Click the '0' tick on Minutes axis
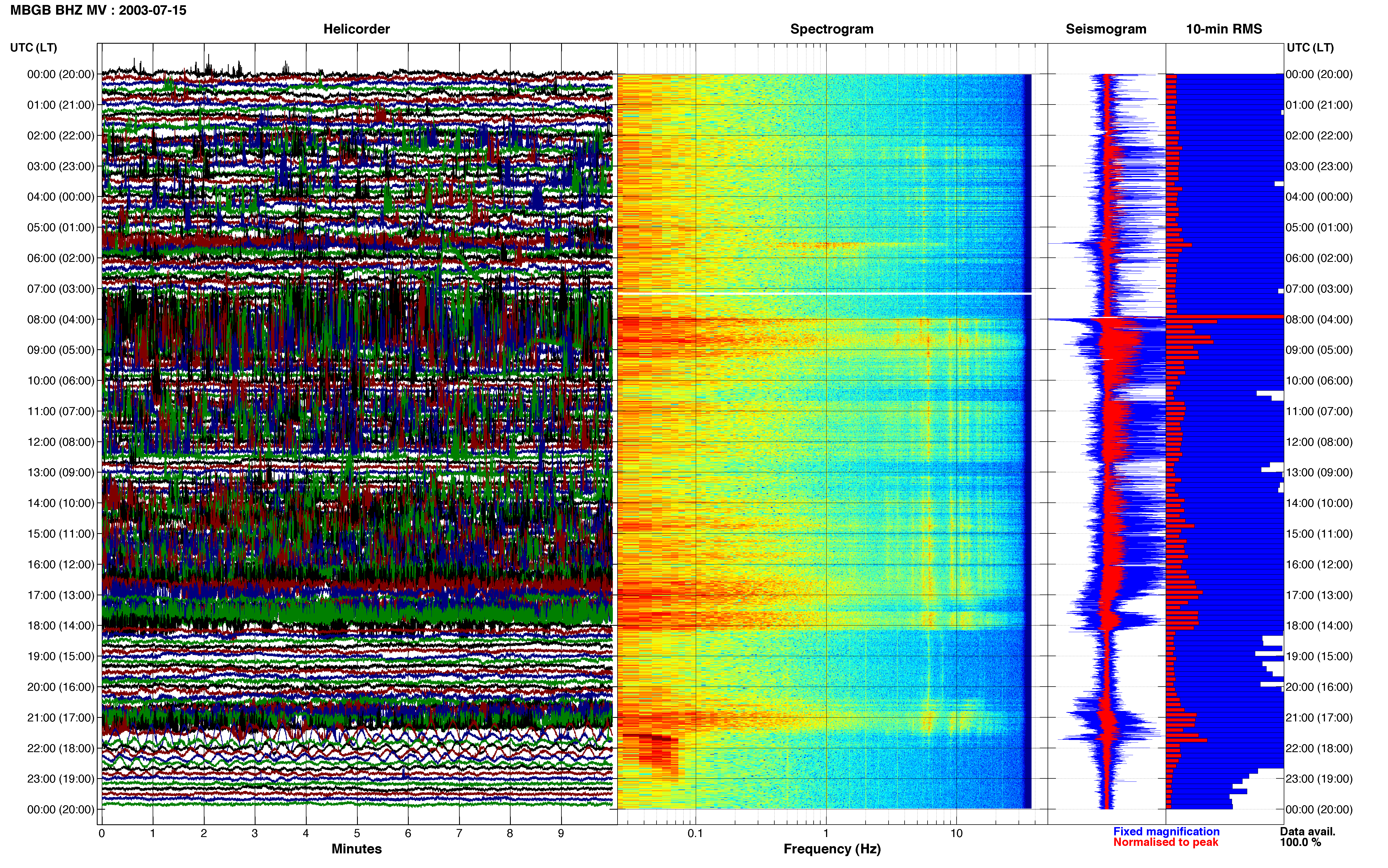 tap(101, 833)
